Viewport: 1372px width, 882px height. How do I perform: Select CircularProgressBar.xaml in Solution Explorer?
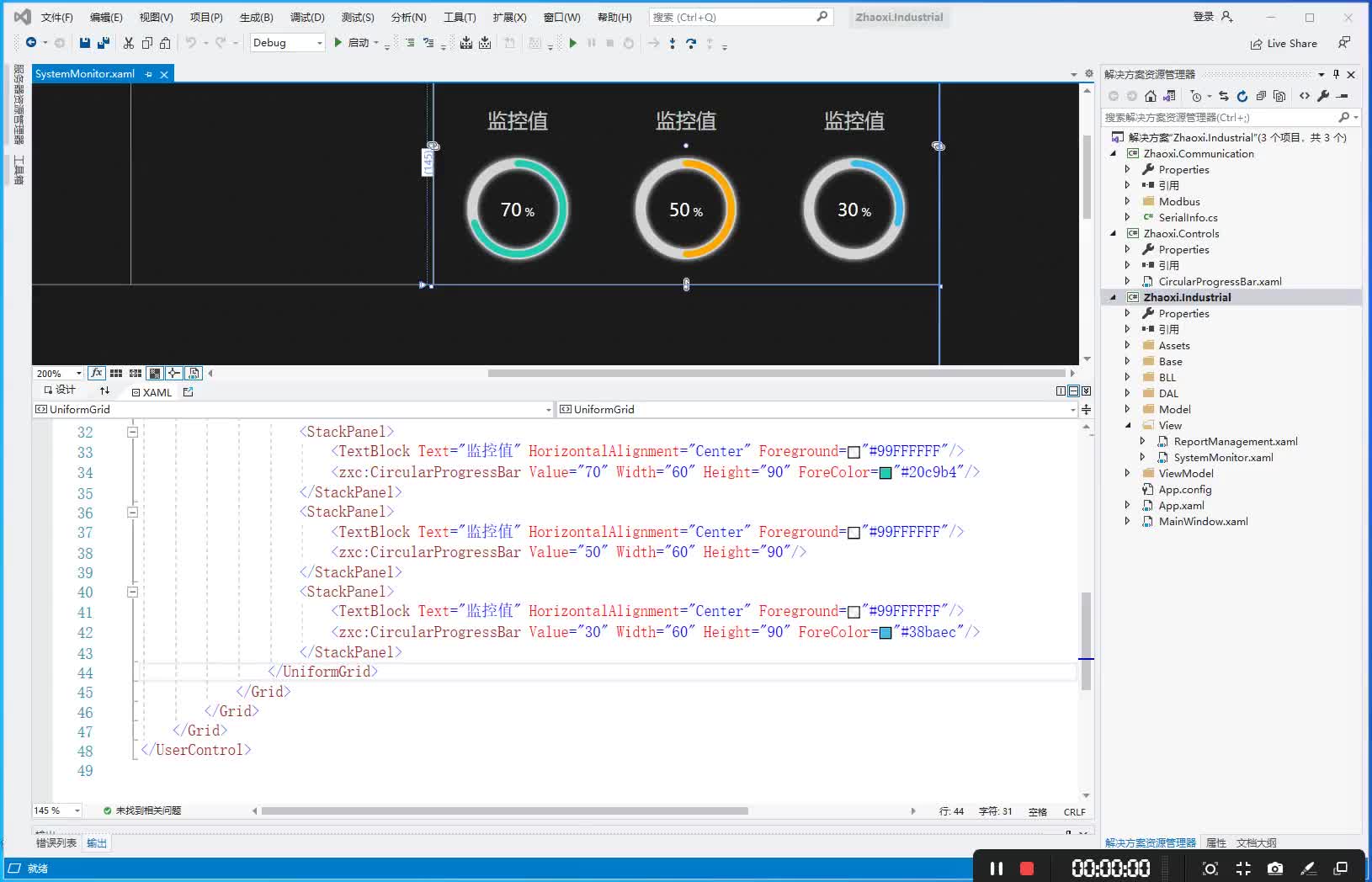click(x=1220, y=281)
